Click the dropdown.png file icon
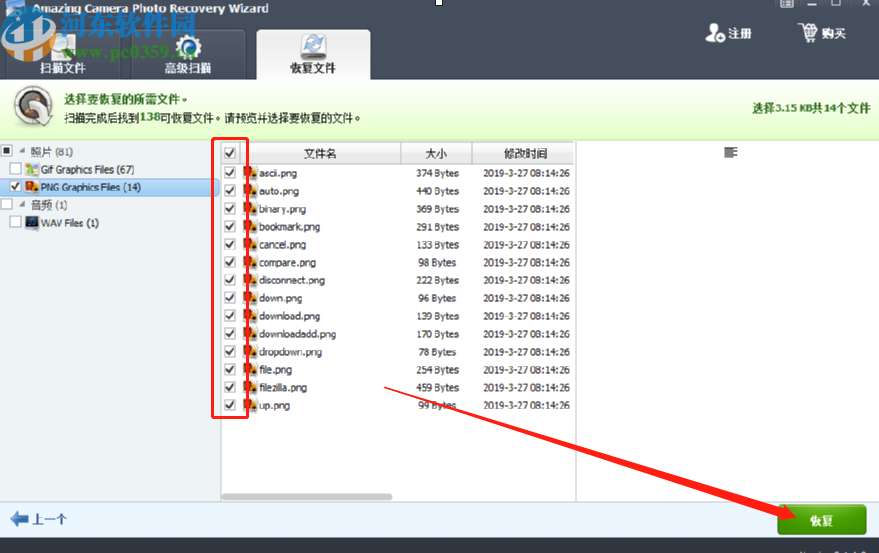 [x=250, y=352]
